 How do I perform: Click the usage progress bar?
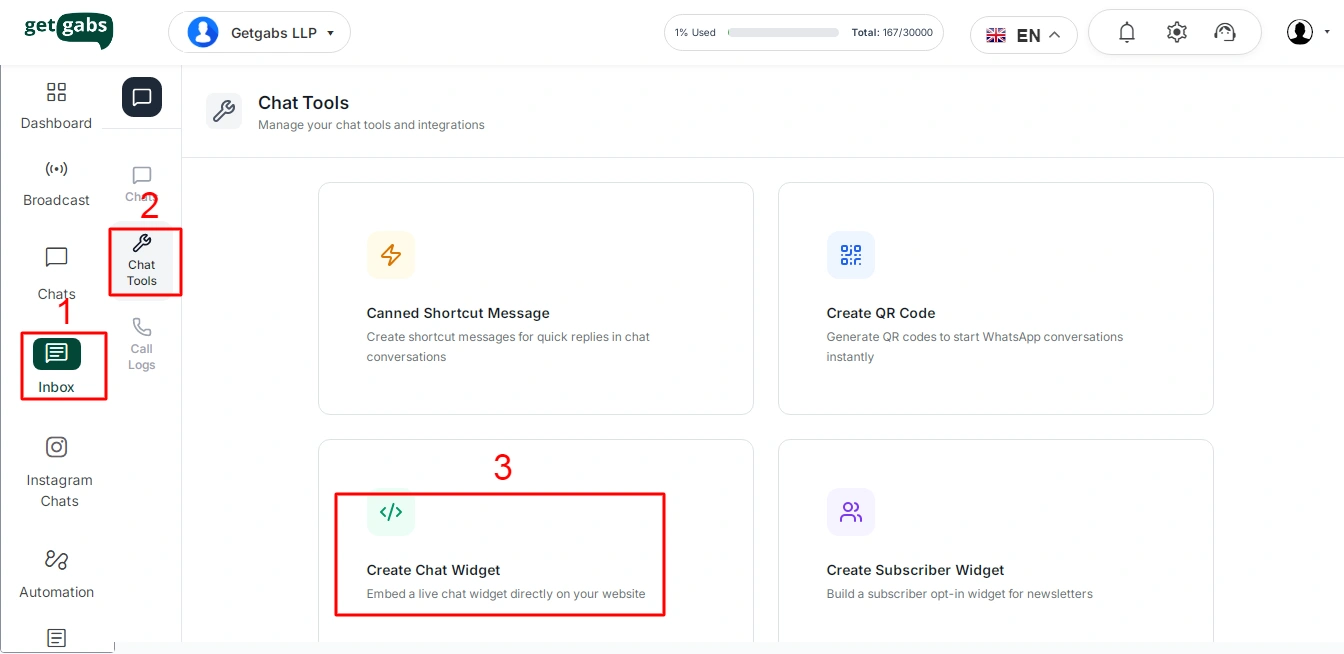[783, 33]
